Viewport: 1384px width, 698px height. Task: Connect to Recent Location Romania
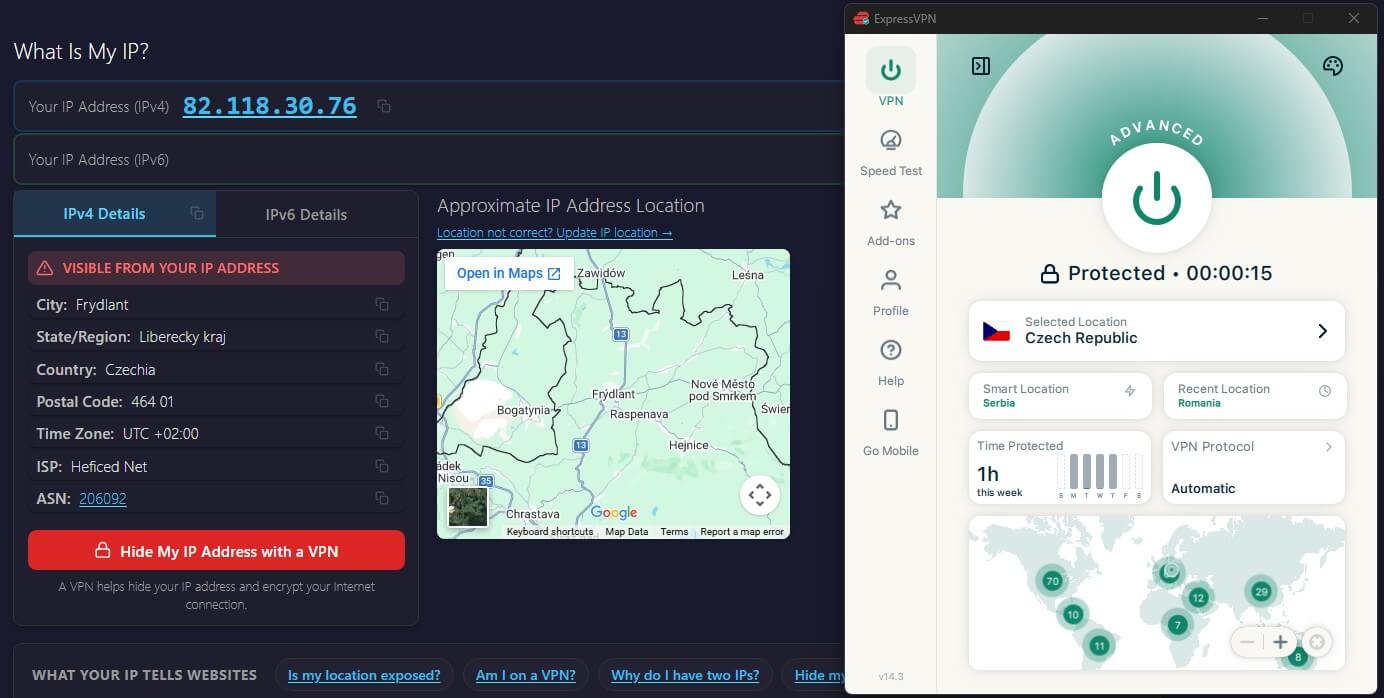1255,396
